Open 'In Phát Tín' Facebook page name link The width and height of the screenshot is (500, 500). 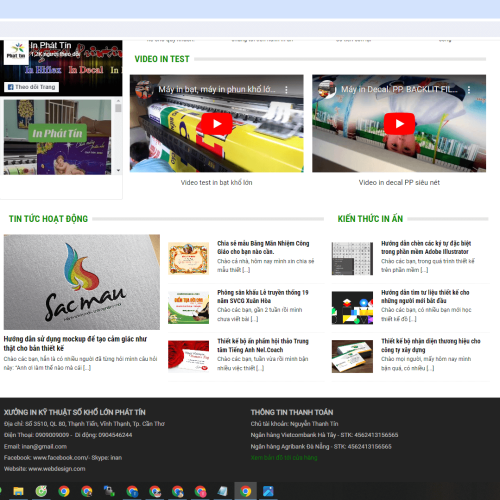(51, 45)
